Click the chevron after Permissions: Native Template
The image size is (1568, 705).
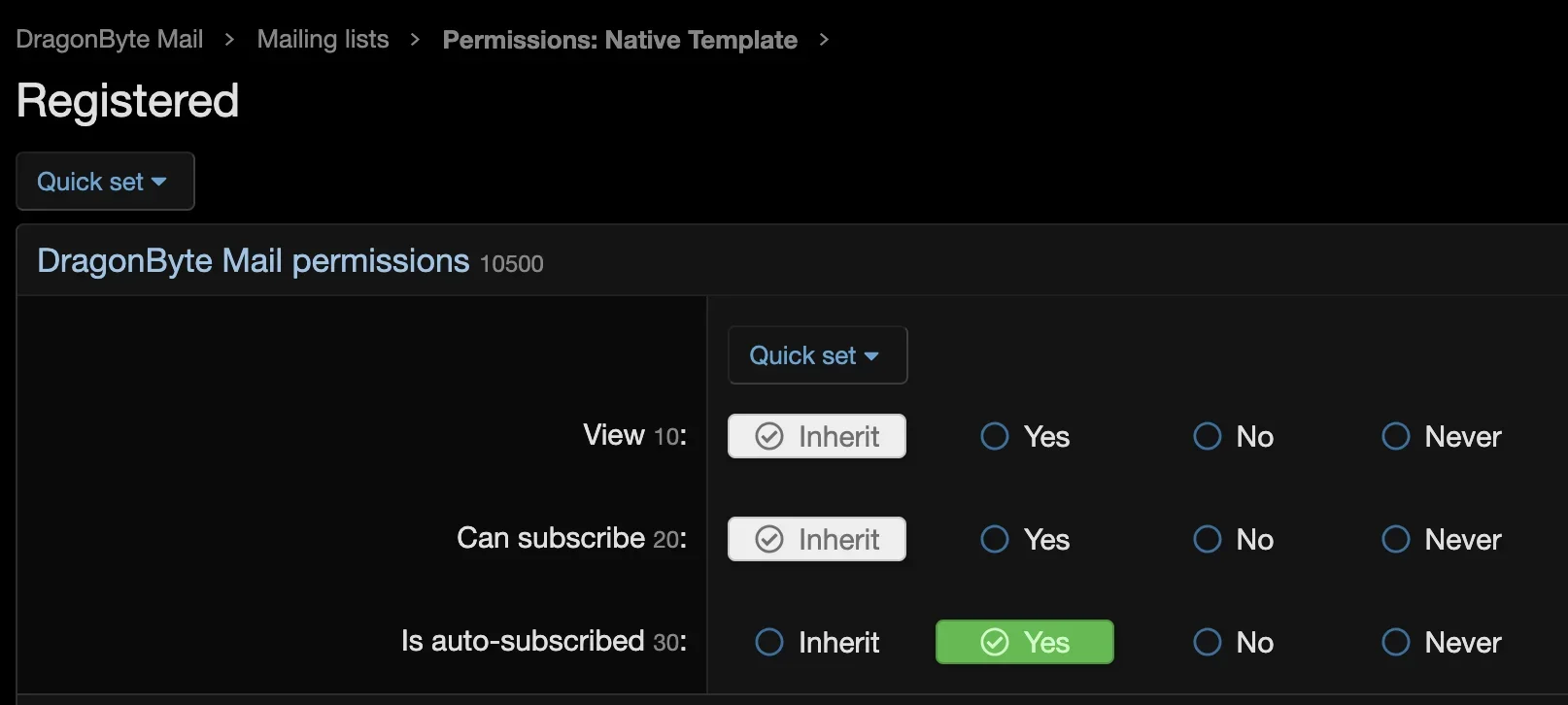(824, 40)
